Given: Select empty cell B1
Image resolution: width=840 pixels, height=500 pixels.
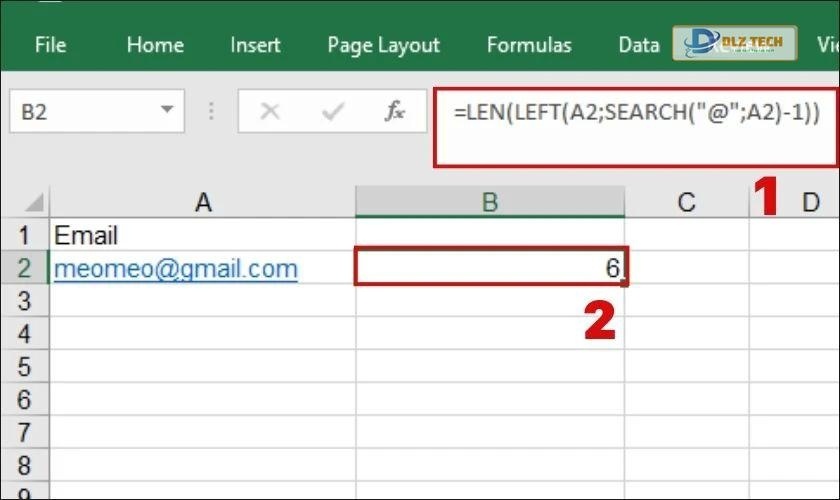Looking at the screenshot, I should [490, 235].
